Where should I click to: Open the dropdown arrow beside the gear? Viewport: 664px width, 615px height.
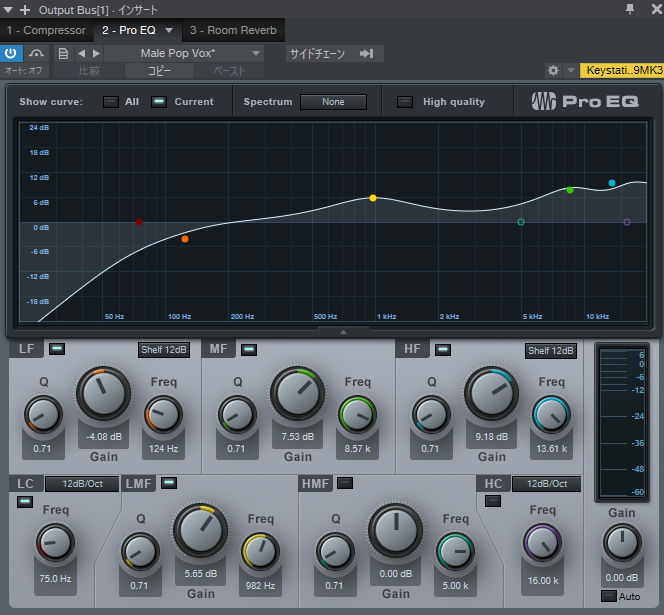570,70
